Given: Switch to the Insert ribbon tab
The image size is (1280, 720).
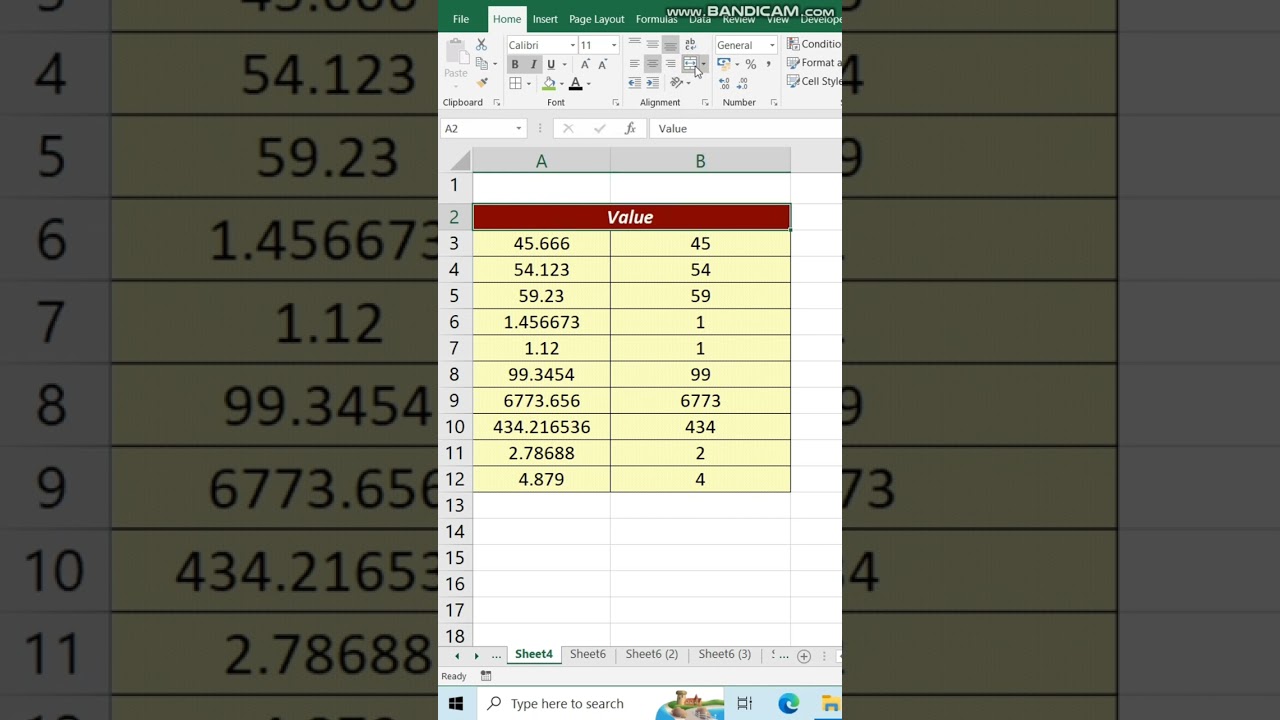Looking at the screenshot, I should point(545,19).
